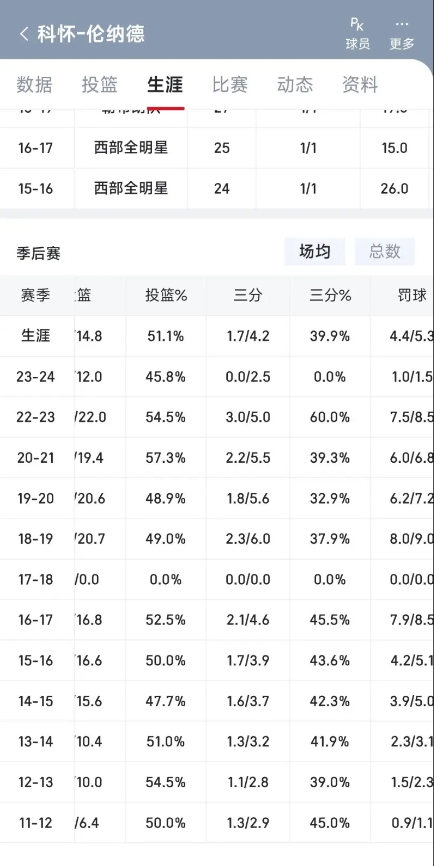Image resolution: width=434 pixels, height=866 pixels.
Task: Select the 生涯 career totals row
Action: tap(217, 336)
